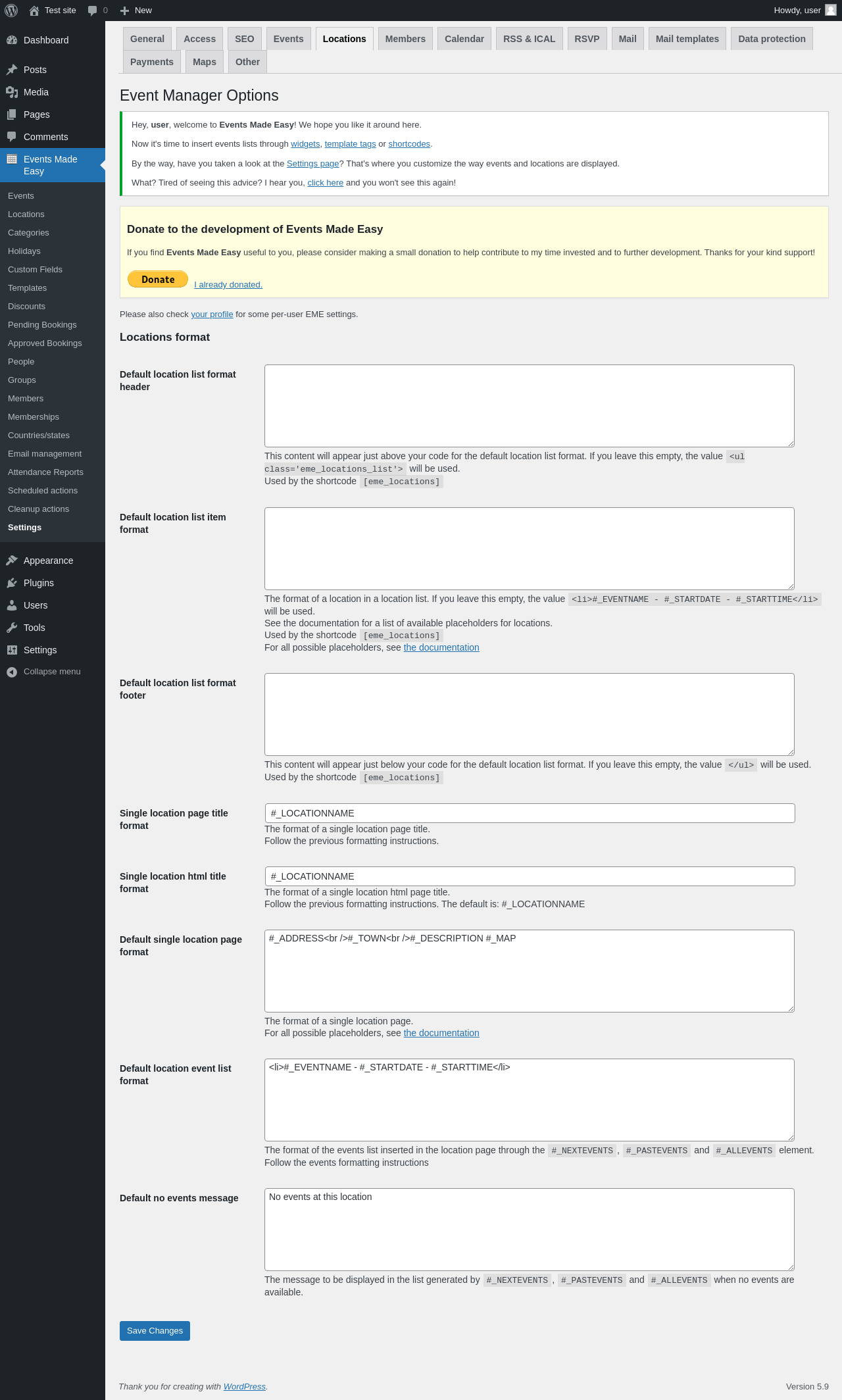Click the Dashboard gauge icon
This screenshot has height=1400, width=842.
coord(12,40)
